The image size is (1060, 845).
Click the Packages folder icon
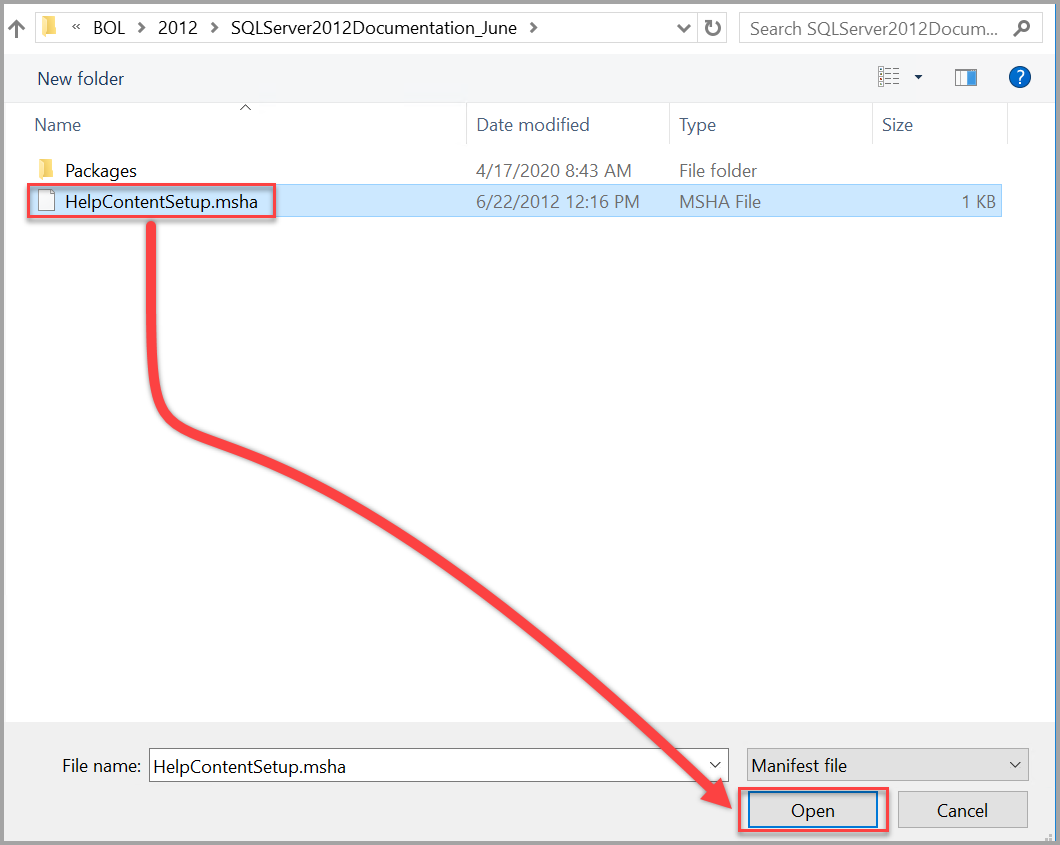(x=44, y=170)
